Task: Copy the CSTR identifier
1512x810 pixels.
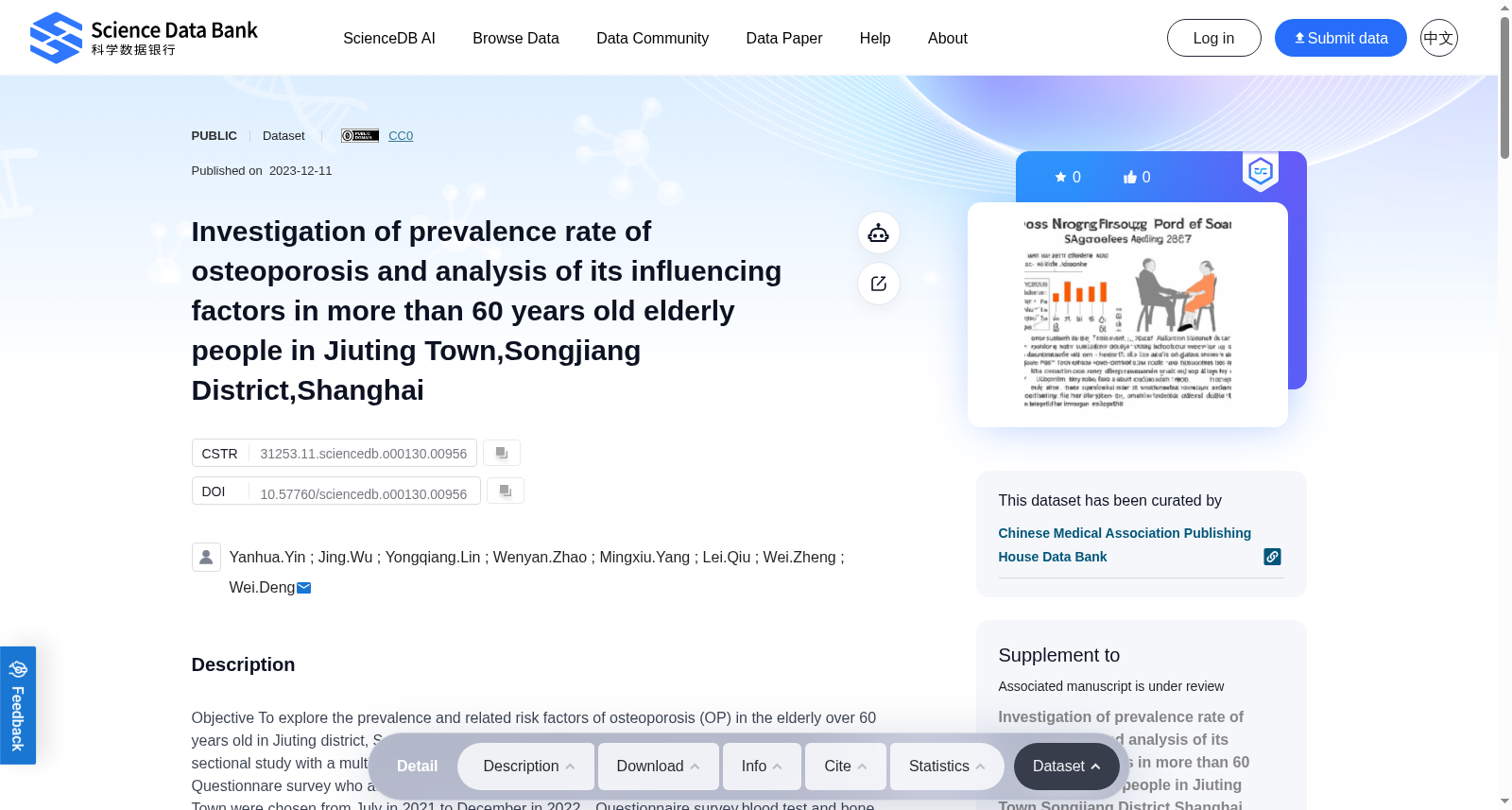Action: coord(502,453)
